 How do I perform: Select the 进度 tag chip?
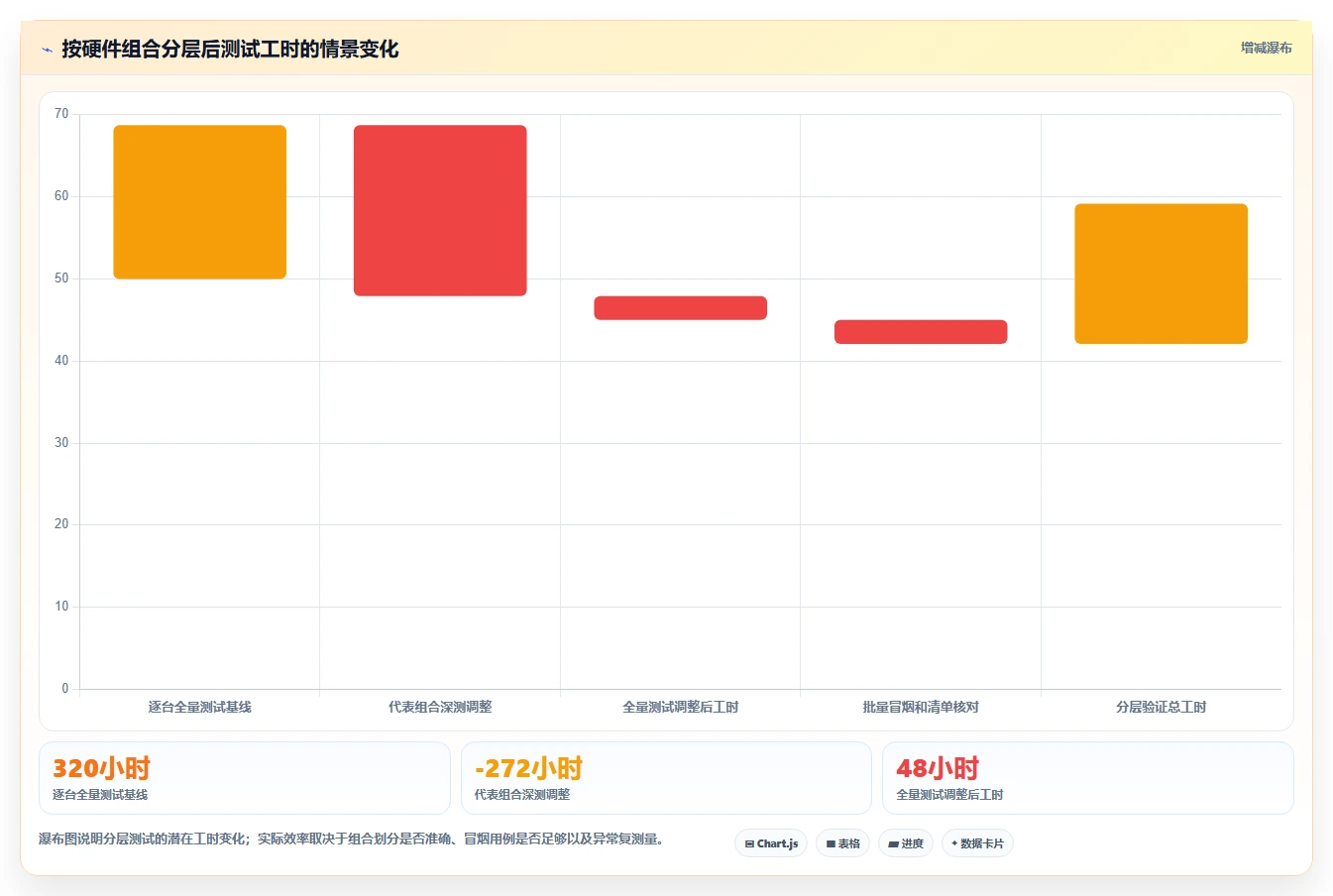click(906, 843)
